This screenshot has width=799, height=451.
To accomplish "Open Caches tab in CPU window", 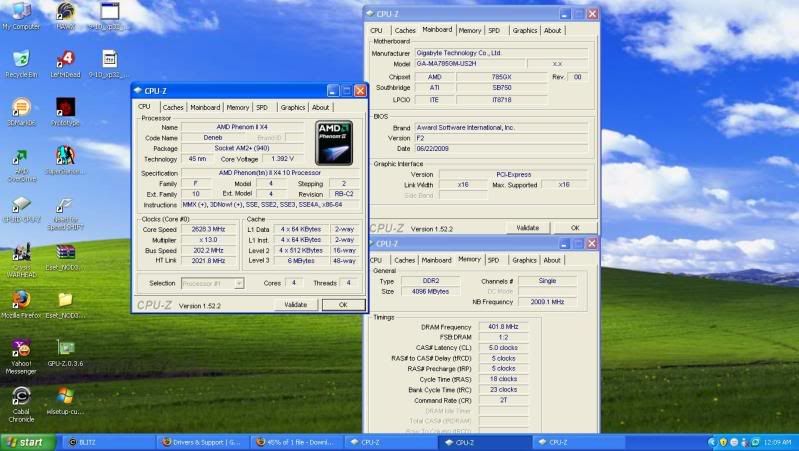I will tap(173, 108).
